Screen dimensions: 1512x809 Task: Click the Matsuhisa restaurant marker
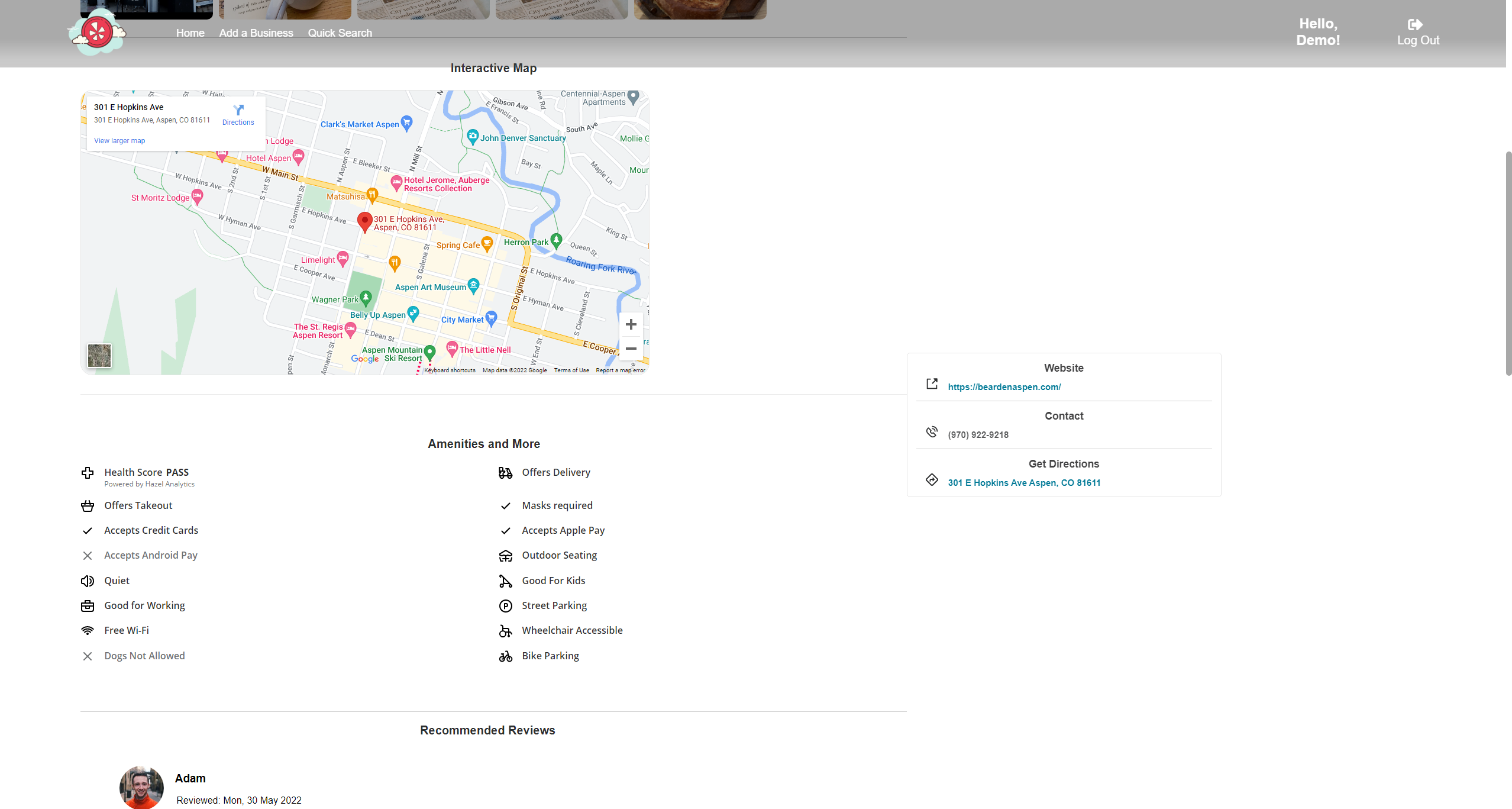[x=372, y=194]
